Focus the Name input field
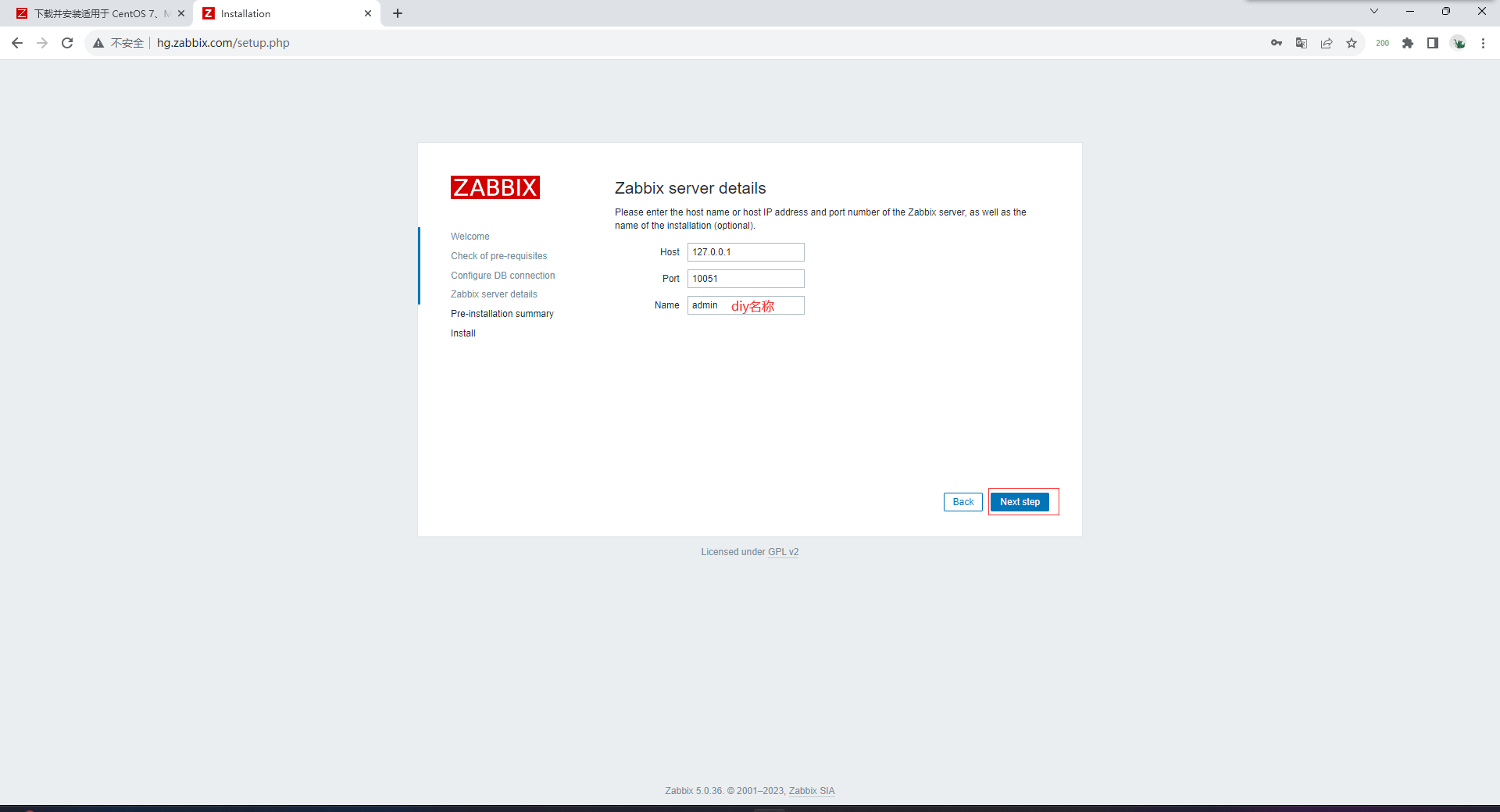Viewport: 1500px width, 812px height. (x=746, y=305)
